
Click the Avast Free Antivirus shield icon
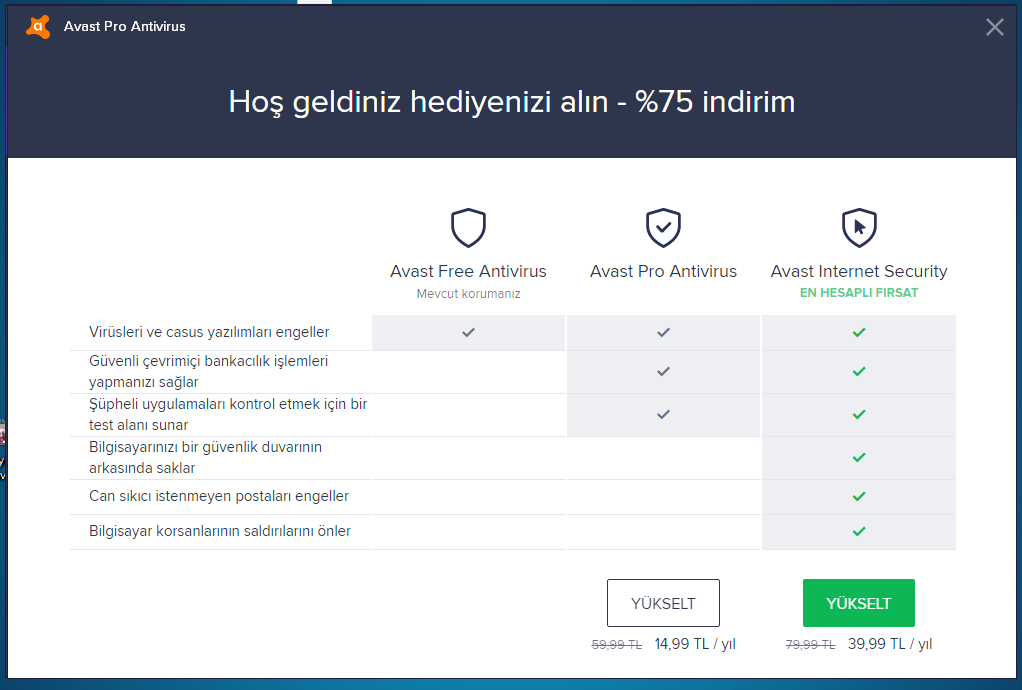point(468,228)
